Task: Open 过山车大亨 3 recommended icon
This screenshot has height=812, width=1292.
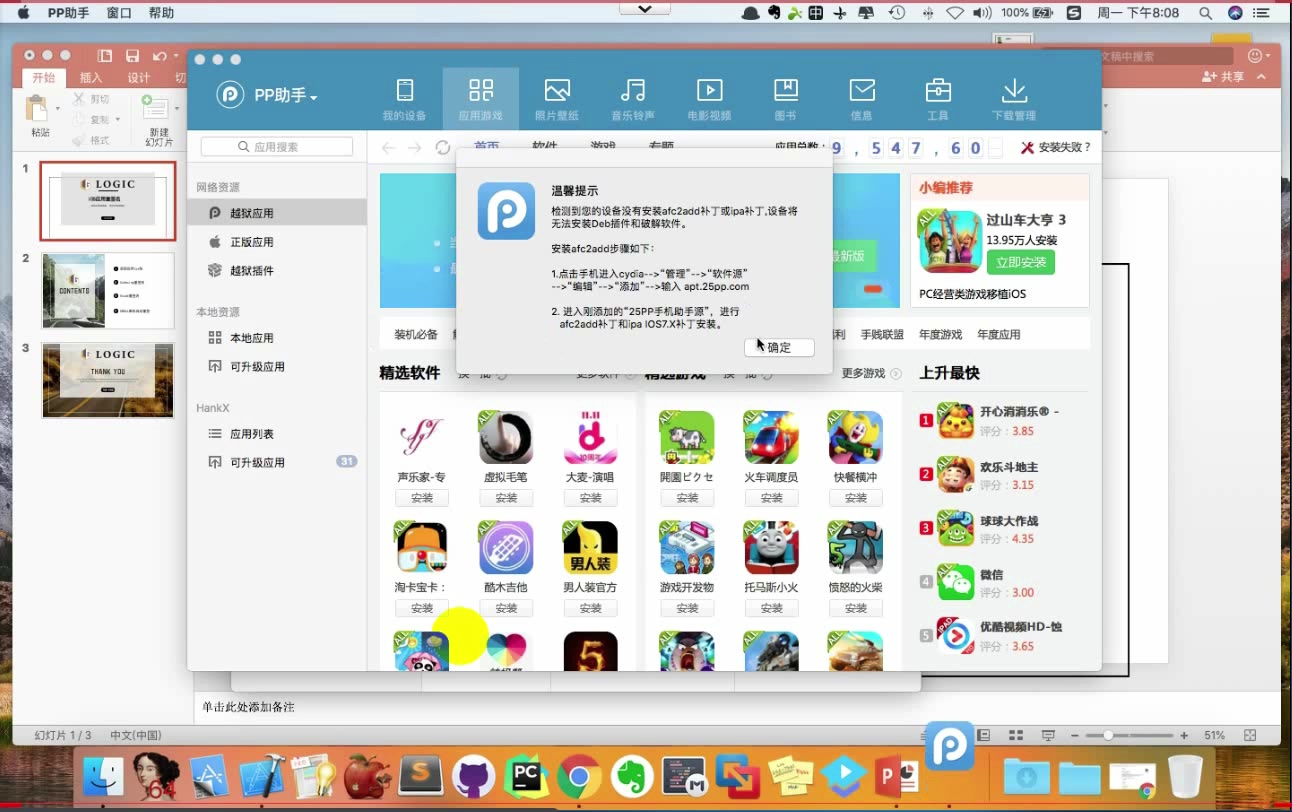Action: click(x=950, y=241)
